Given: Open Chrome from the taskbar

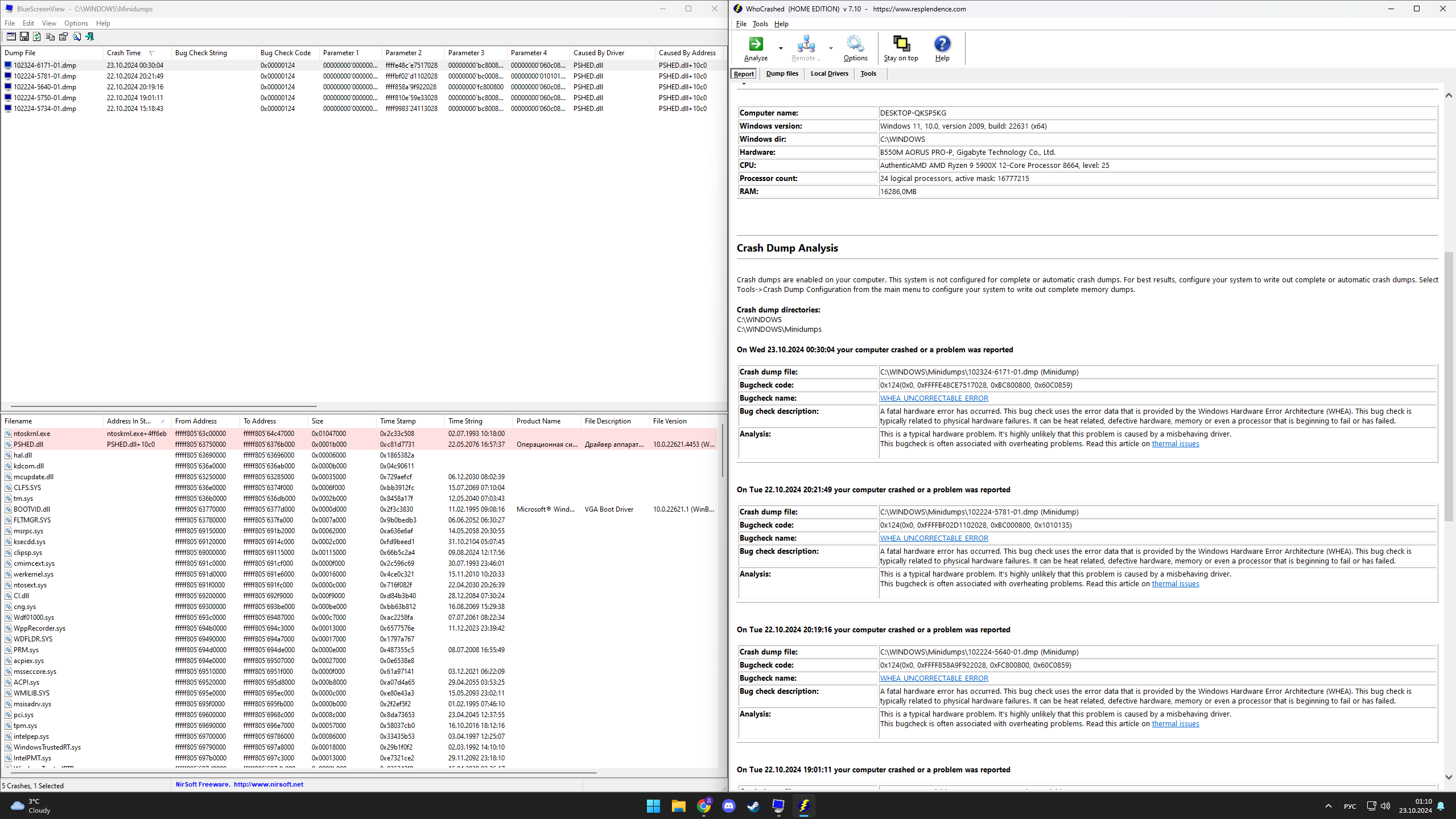Looking at the screenshot, I should (x=704, y=806).
